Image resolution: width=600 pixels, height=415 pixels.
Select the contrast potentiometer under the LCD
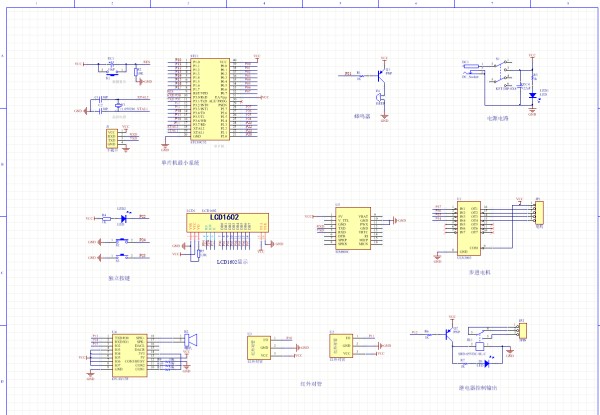click(x=198, y=254)
